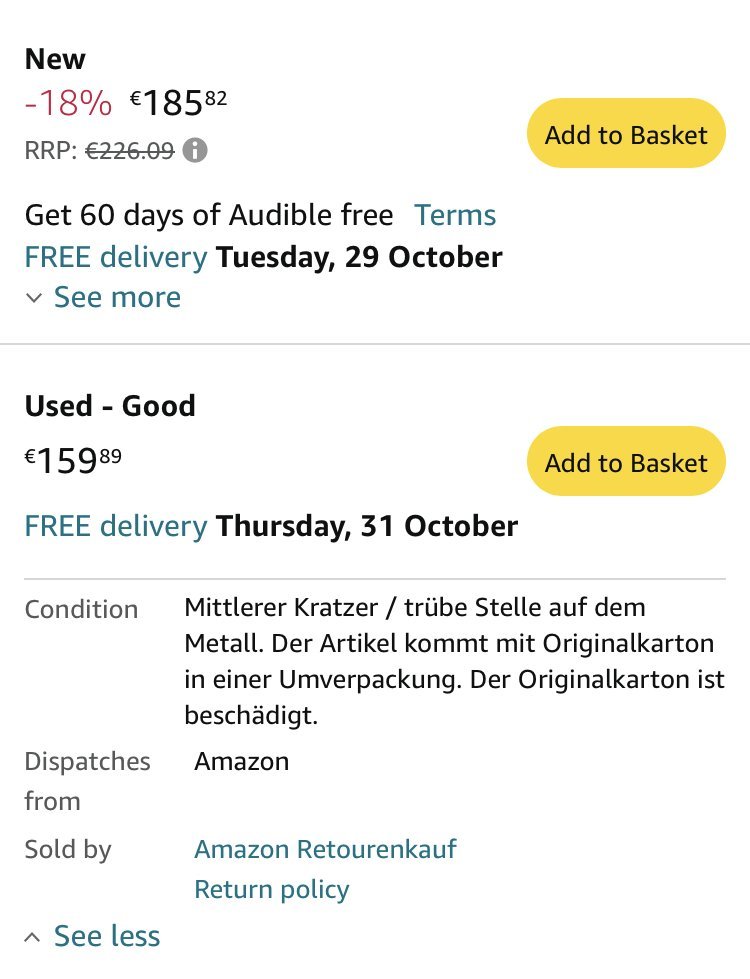Click FREE delivery link for Thursday offer
750x979 pixels.
pos(116,525)
